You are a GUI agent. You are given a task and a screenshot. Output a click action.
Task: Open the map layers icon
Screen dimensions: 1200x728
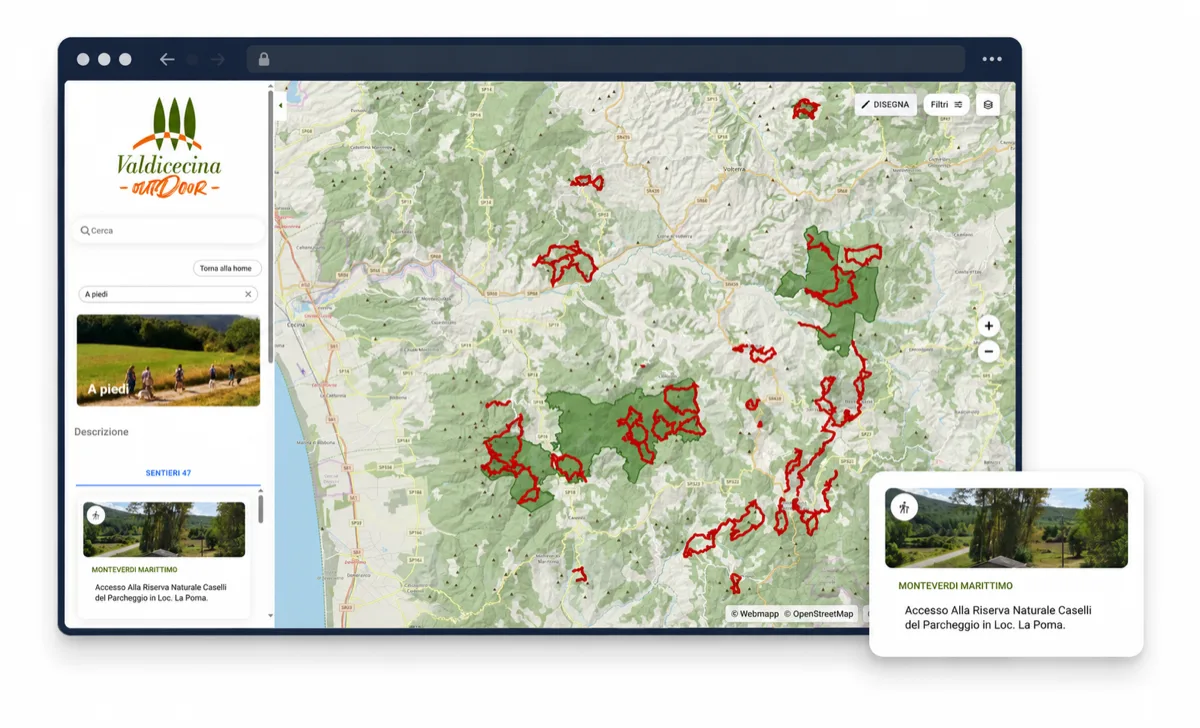click(988, 104)
